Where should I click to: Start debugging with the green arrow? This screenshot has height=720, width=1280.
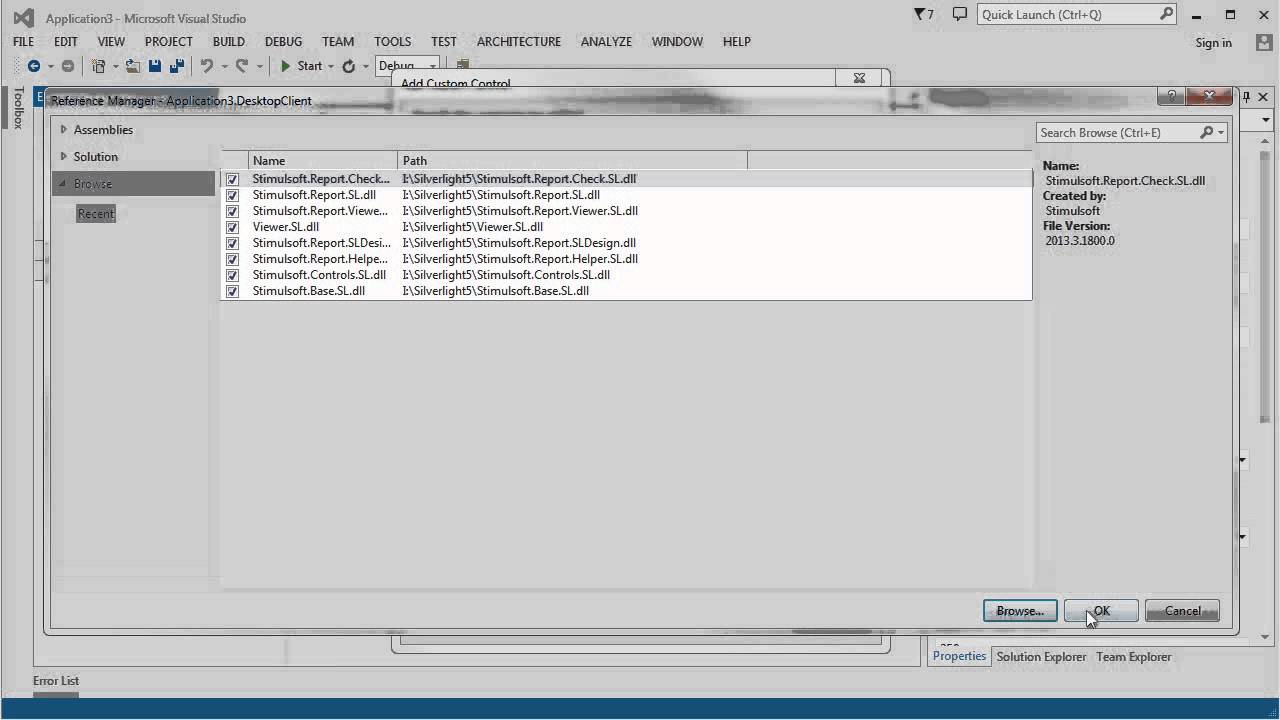[286, 66]
